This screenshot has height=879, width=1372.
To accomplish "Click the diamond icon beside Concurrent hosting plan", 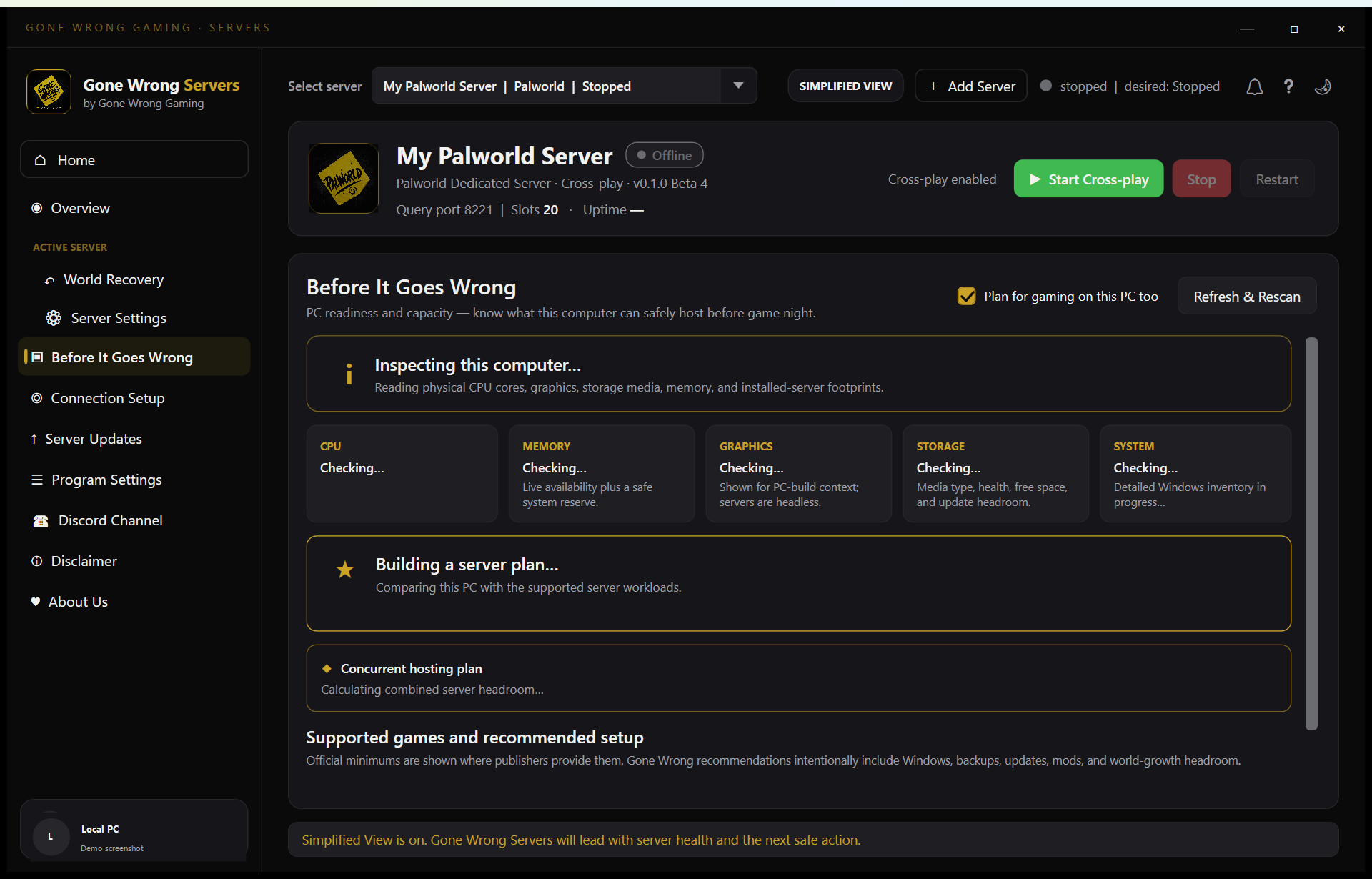I will tap(327, 668).
